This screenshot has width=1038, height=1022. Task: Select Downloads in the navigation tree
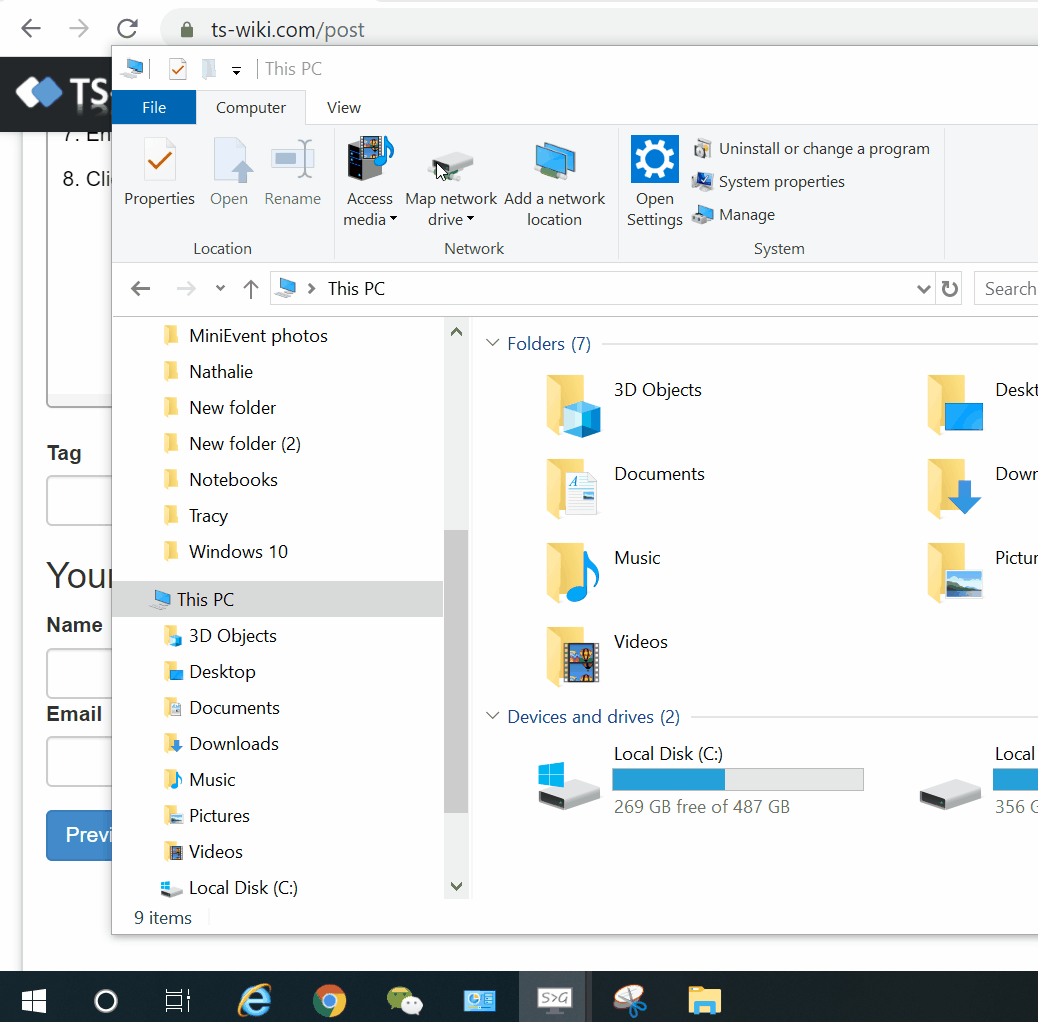point(234,744)
